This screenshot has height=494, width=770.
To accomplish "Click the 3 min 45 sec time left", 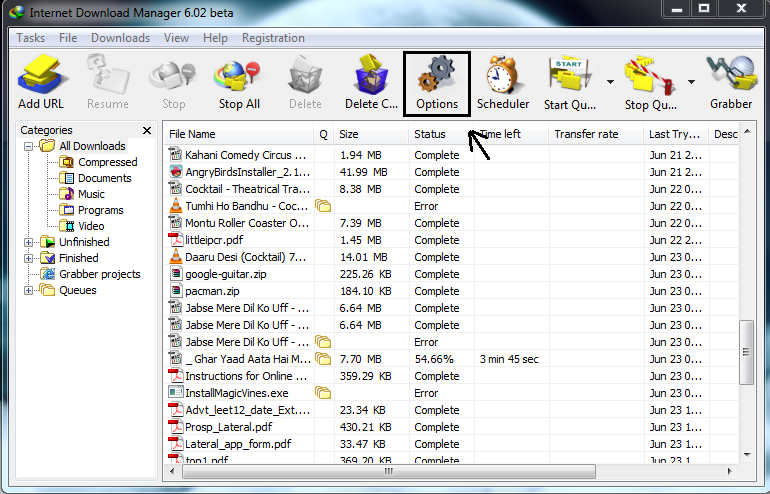I will [x=509, y=359].
